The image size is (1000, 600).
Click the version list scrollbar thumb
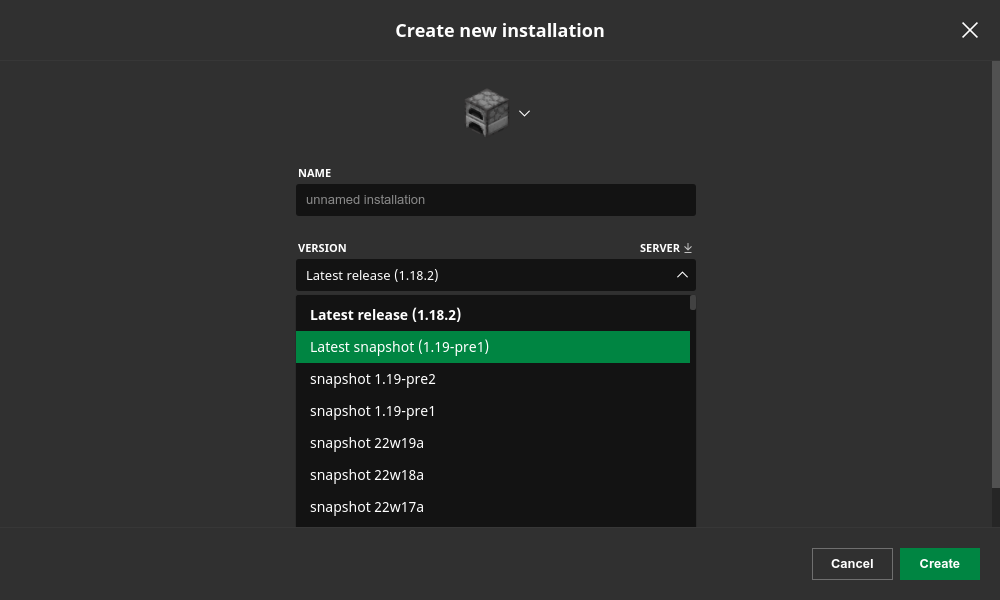pos(693,302)
